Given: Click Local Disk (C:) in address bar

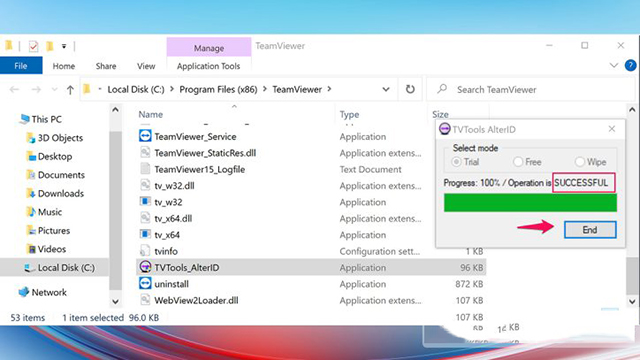Looking at the screenshot, I should coord(136,89).
